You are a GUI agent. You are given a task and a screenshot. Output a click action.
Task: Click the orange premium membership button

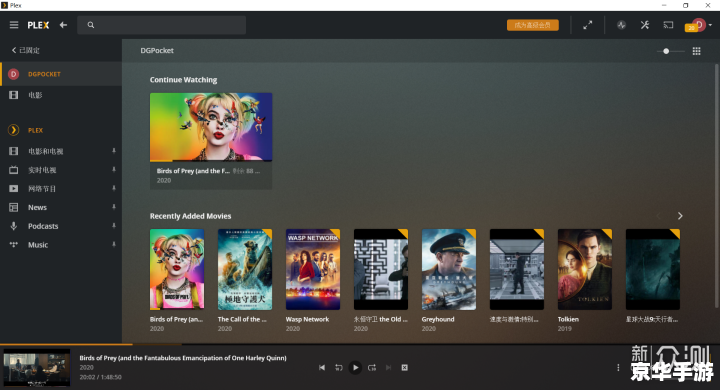tap(533, 25)
